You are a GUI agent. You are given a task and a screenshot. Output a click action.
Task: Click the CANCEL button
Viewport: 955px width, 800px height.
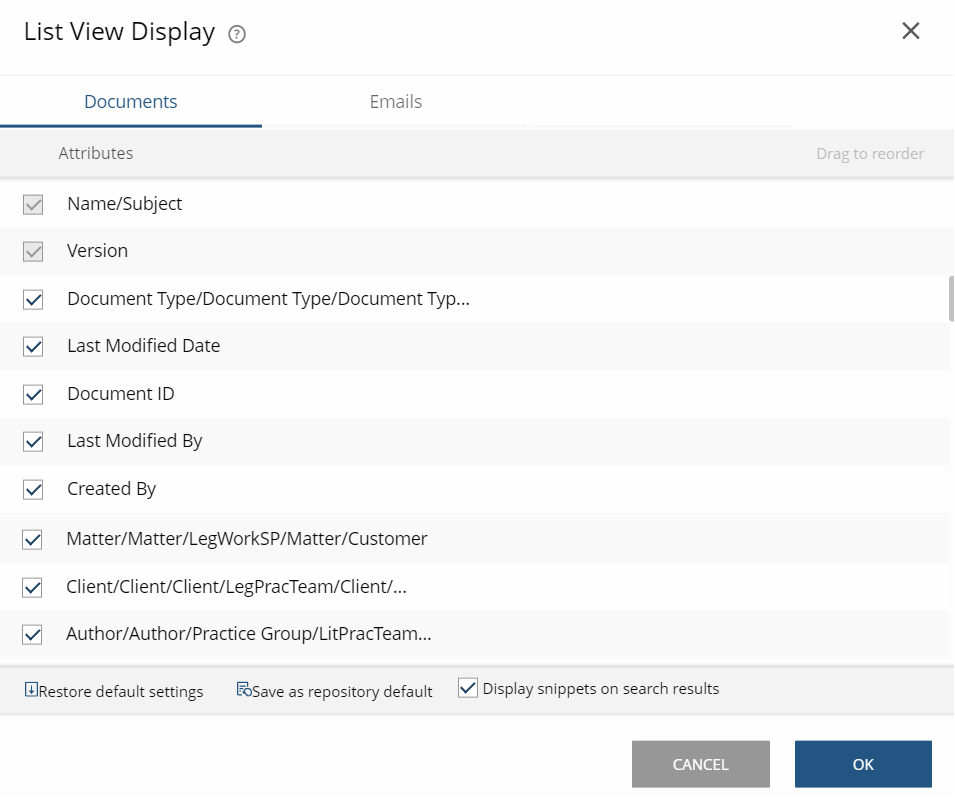tap(701, 763)
